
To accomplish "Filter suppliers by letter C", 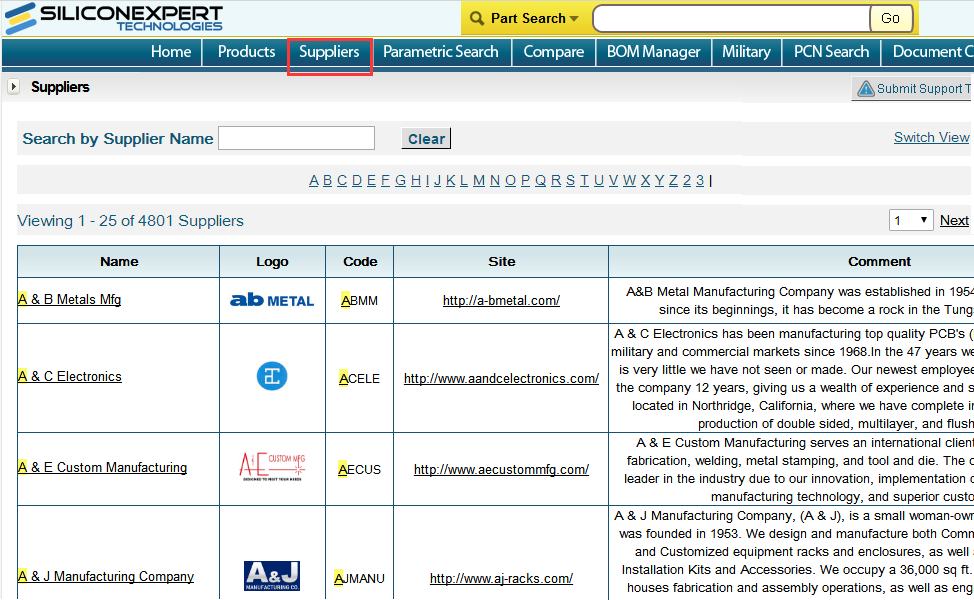I will click(342, 180).
